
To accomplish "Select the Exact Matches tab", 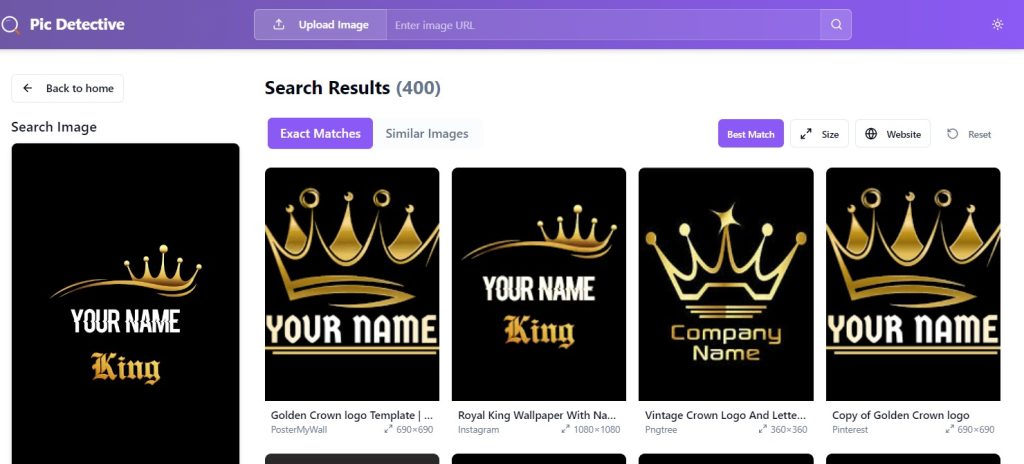I will (320, 133).
